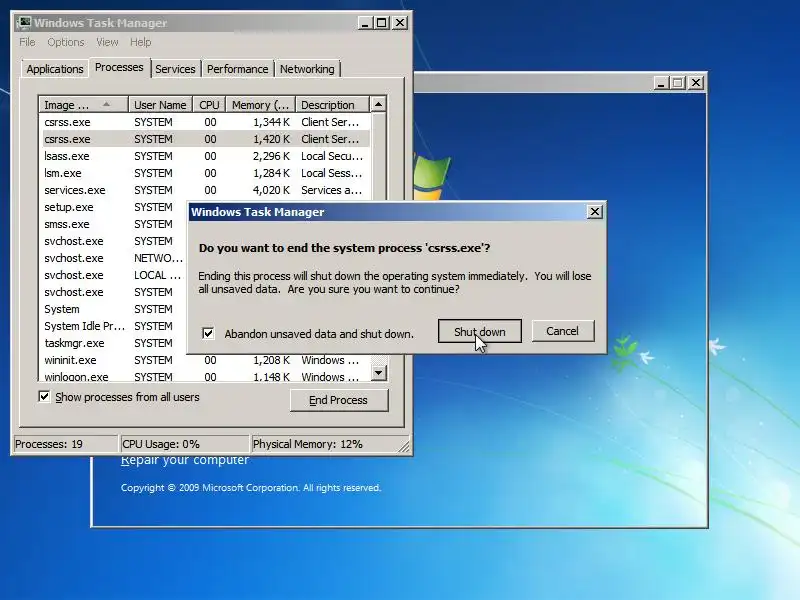Click the 2,296 K memory cell
Viewport: 800px width, 600px height.
[271, 156]
